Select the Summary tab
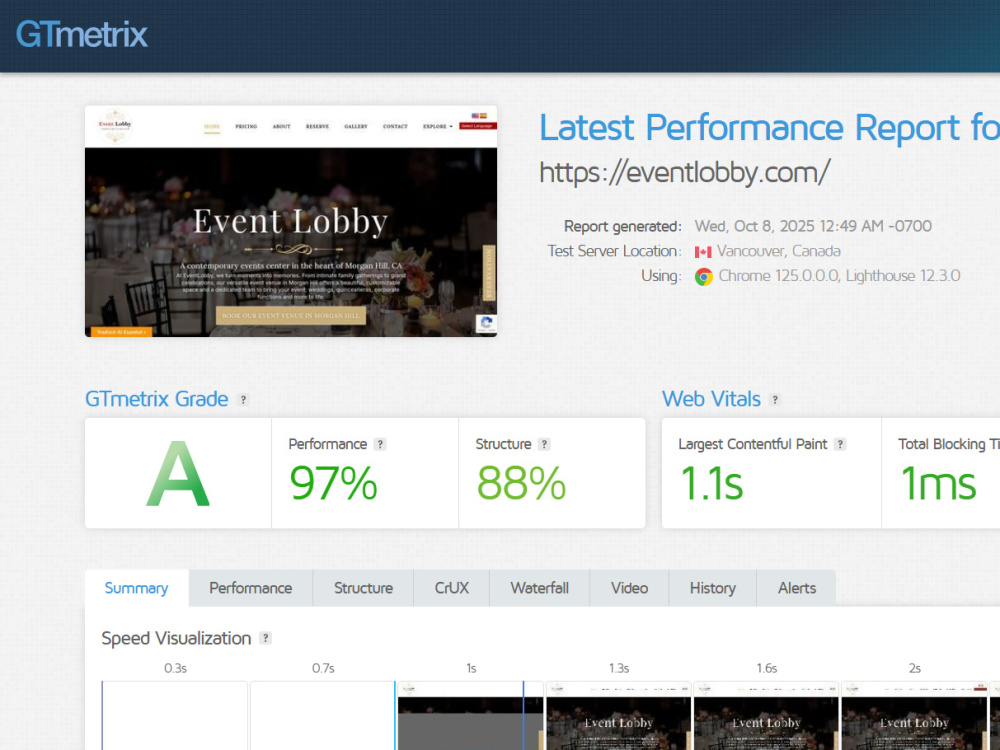This screenshot has width=1000, height=750. click(x=136, y=588)
